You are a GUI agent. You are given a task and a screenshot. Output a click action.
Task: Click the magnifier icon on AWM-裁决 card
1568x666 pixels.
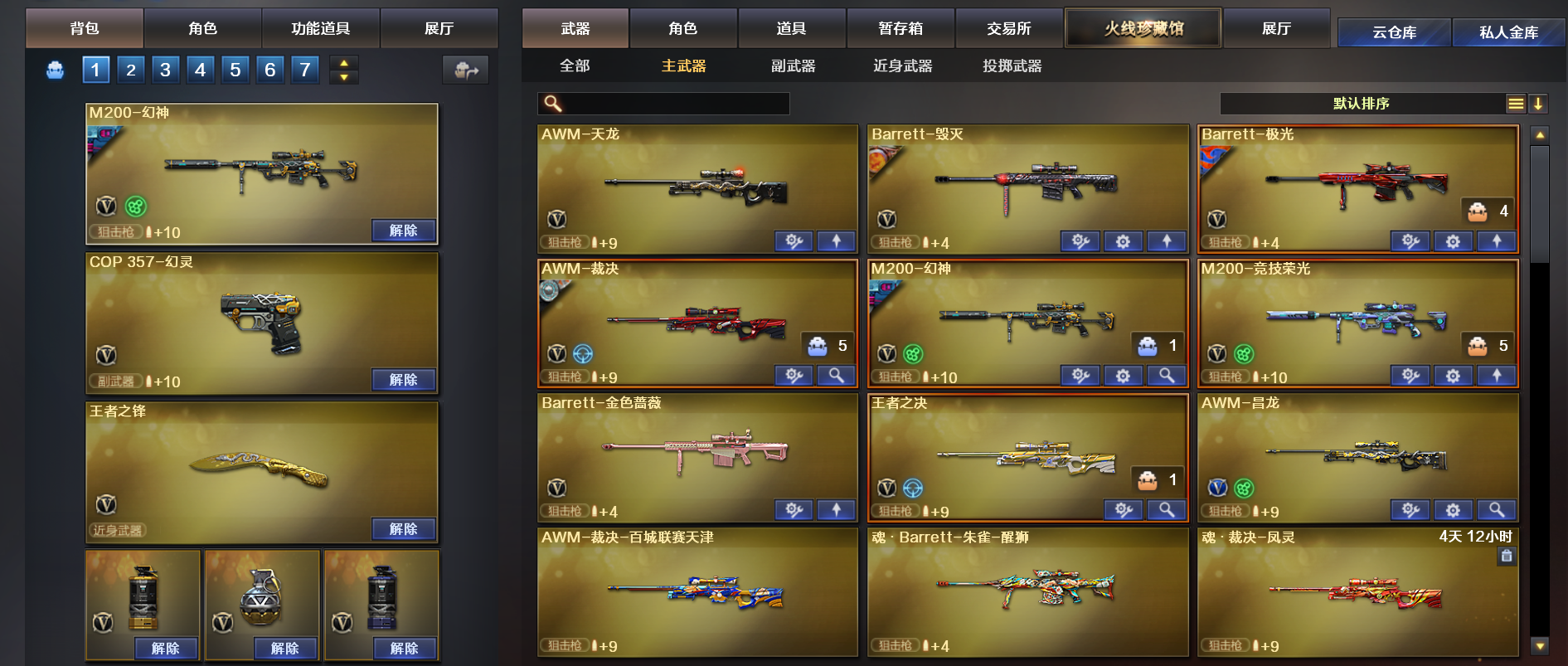point(836,376)
